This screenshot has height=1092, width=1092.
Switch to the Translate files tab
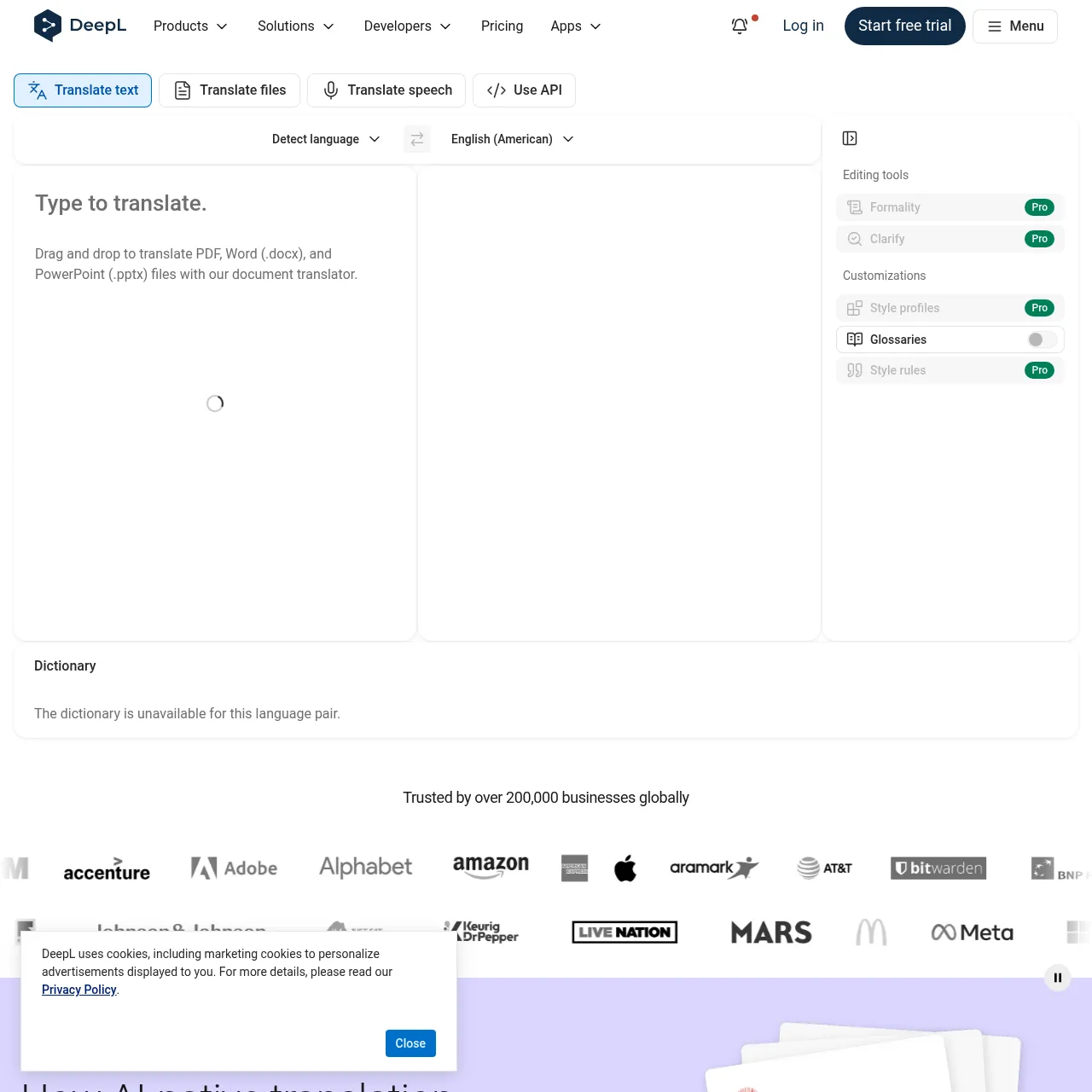click(x=229, y=90)
